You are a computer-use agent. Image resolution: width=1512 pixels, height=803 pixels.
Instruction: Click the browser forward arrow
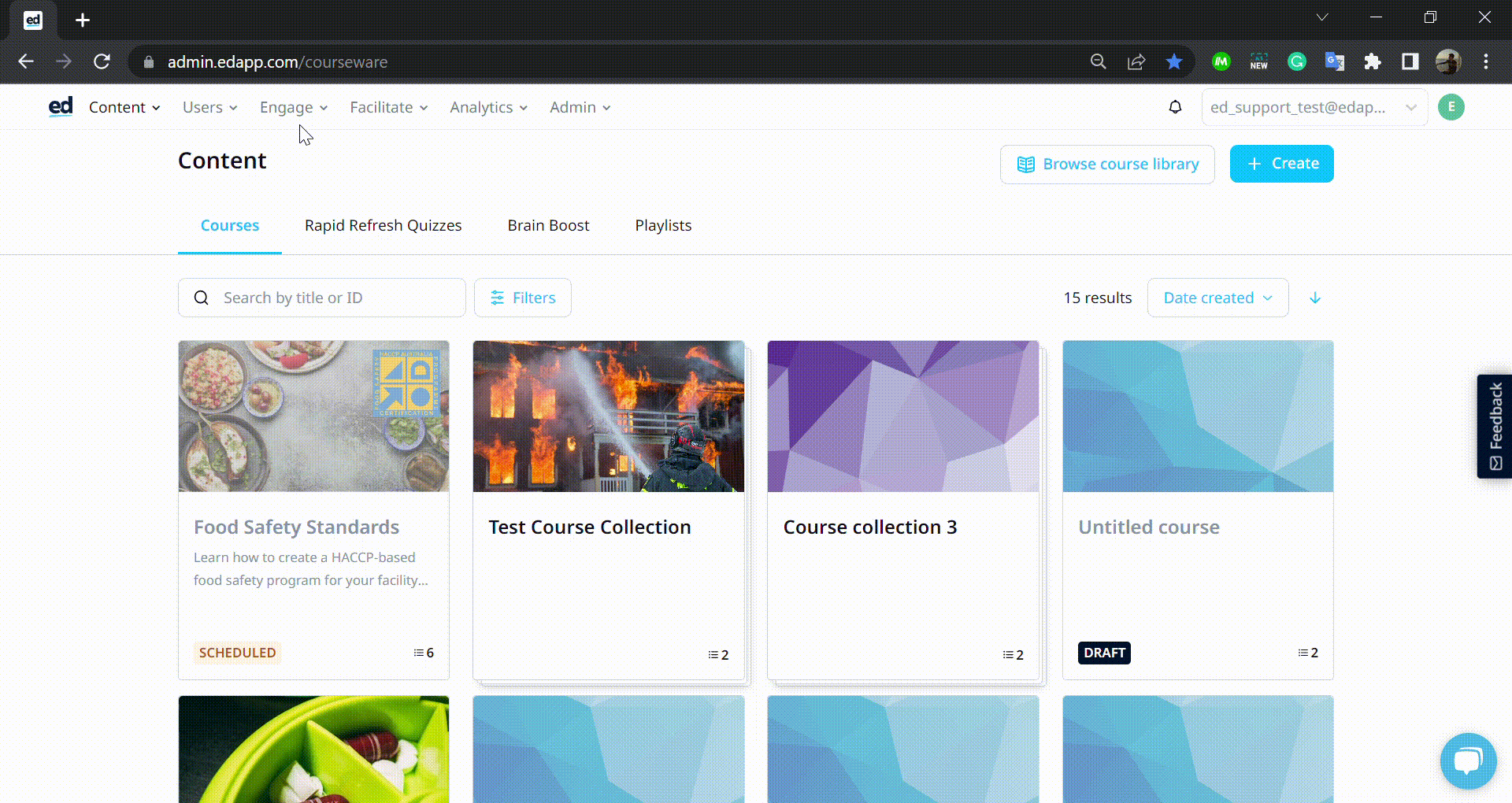click(64, 61)
